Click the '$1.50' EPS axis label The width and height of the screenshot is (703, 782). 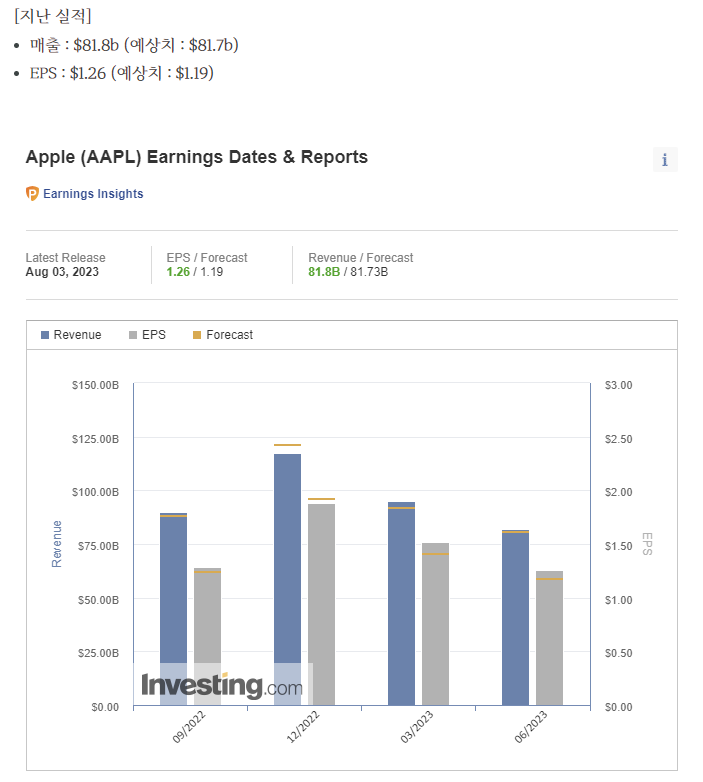coord(618,546)
